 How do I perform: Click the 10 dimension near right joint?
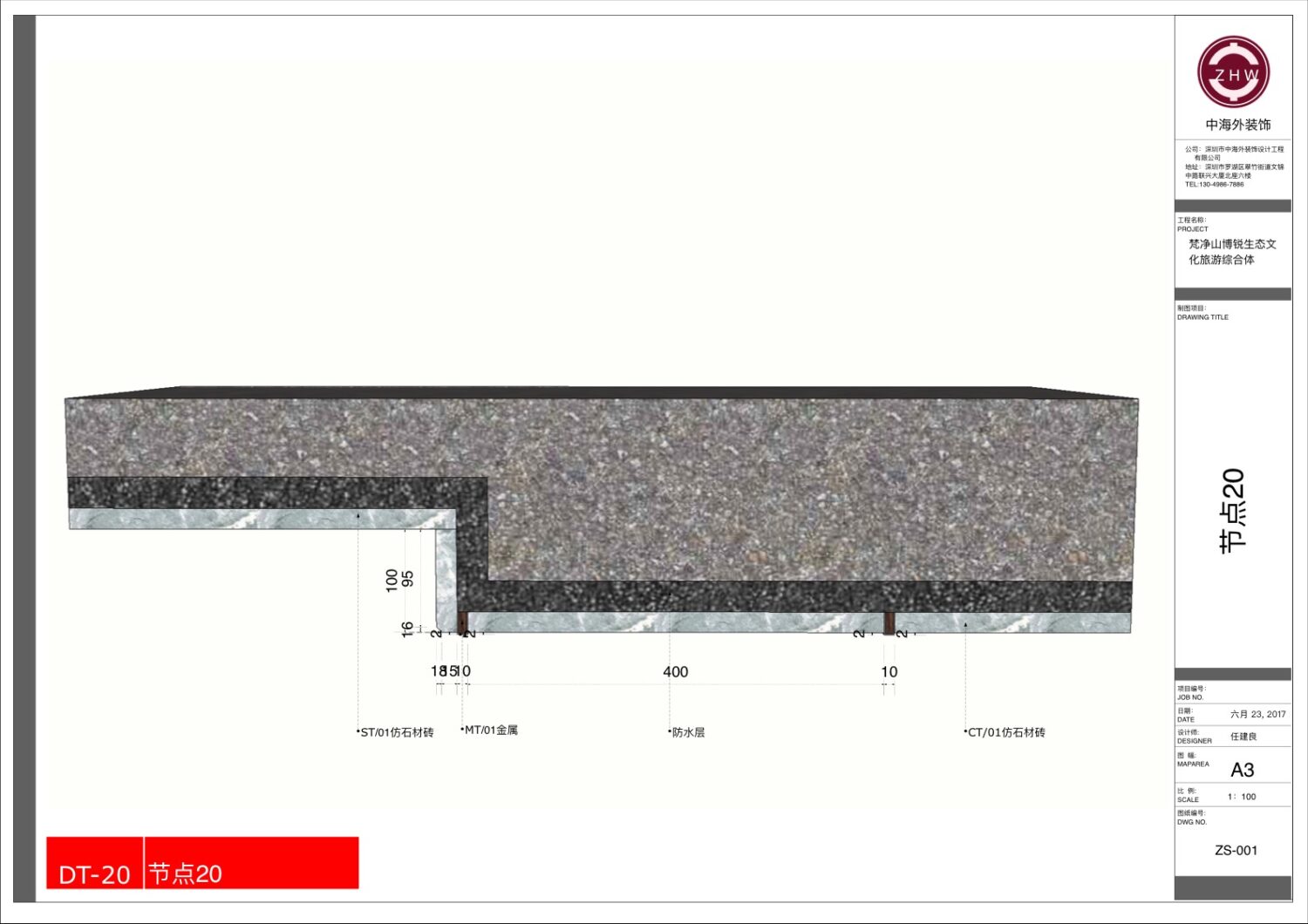[889, 672]
